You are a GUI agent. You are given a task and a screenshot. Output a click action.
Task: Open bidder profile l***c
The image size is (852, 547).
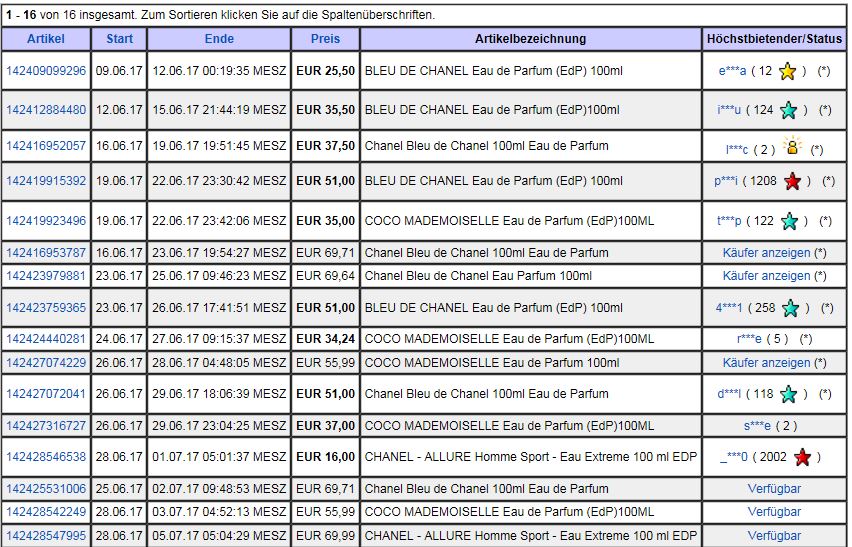(x=737, y=149)
